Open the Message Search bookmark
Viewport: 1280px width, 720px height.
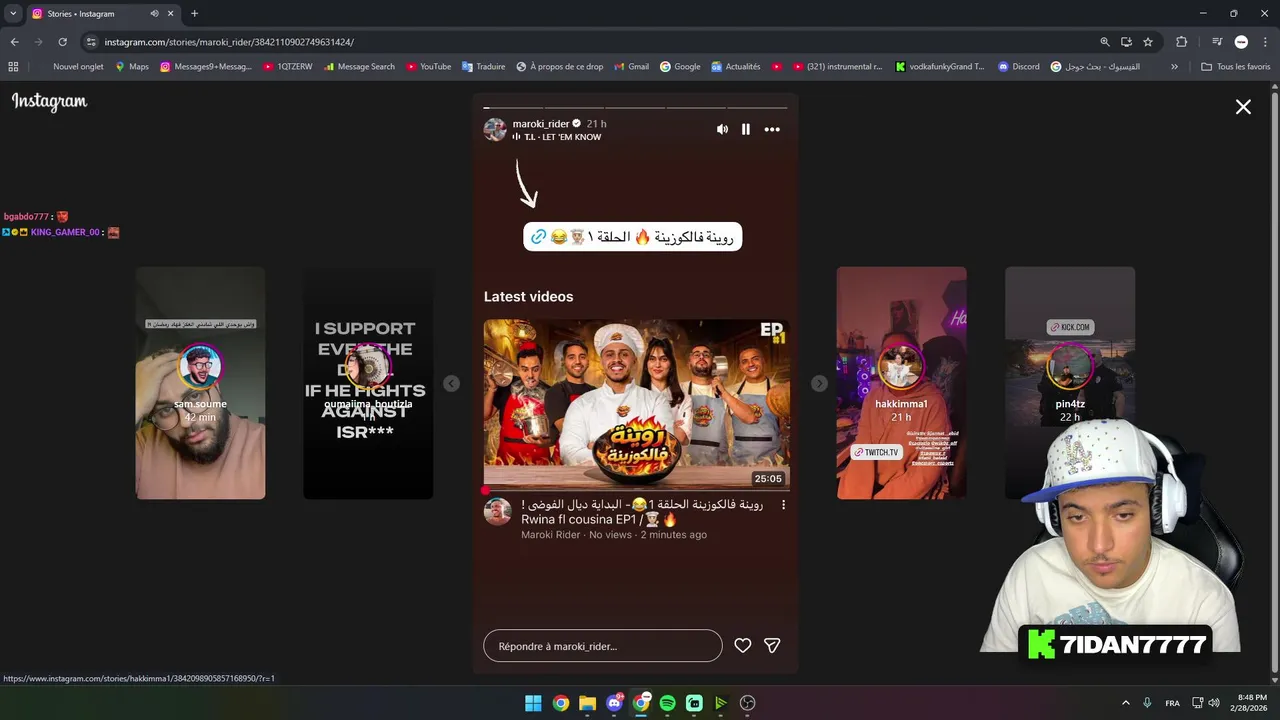pyautogui.click(x=359, y=67)
